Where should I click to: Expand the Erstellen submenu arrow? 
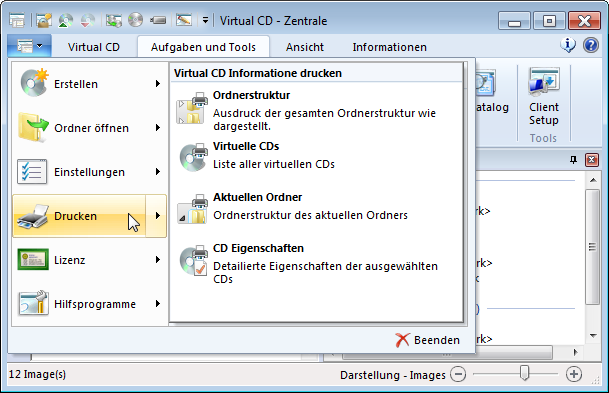click(158, 83)
